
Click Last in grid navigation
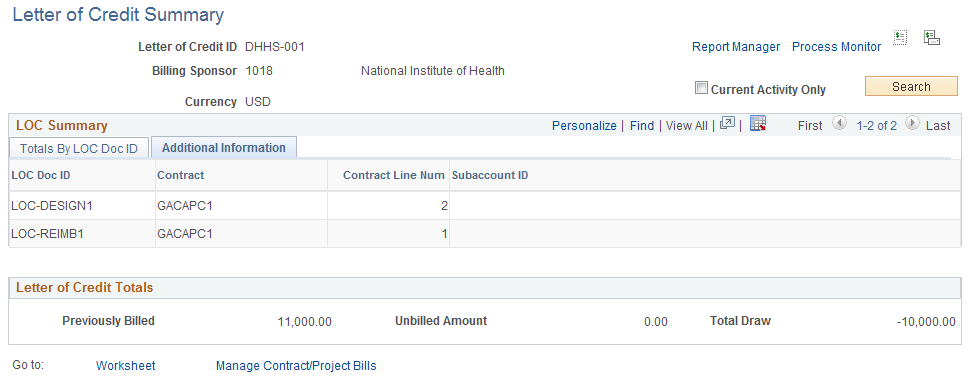coord(938,126)
